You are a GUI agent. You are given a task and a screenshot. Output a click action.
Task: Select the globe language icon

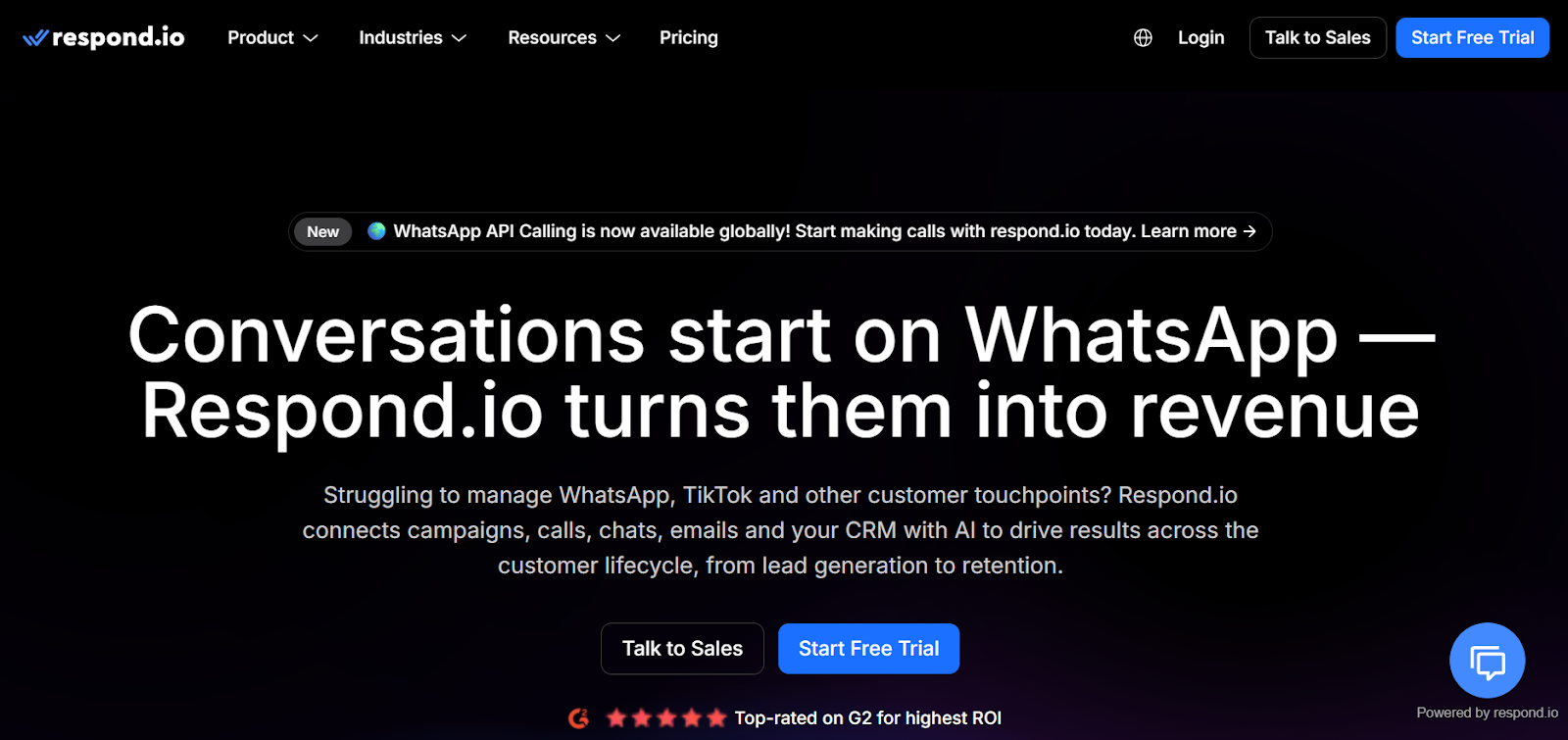tap(1143, 38)
